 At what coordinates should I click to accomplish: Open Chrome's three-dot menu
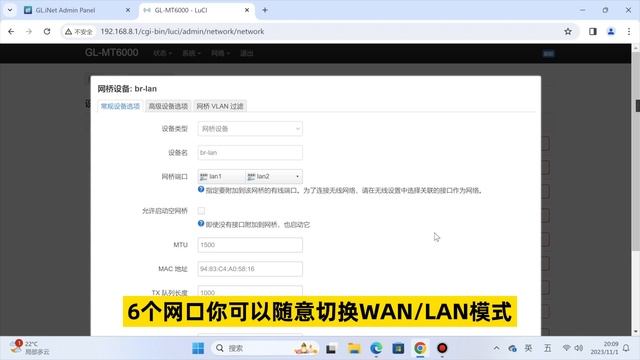pos(629,31)
